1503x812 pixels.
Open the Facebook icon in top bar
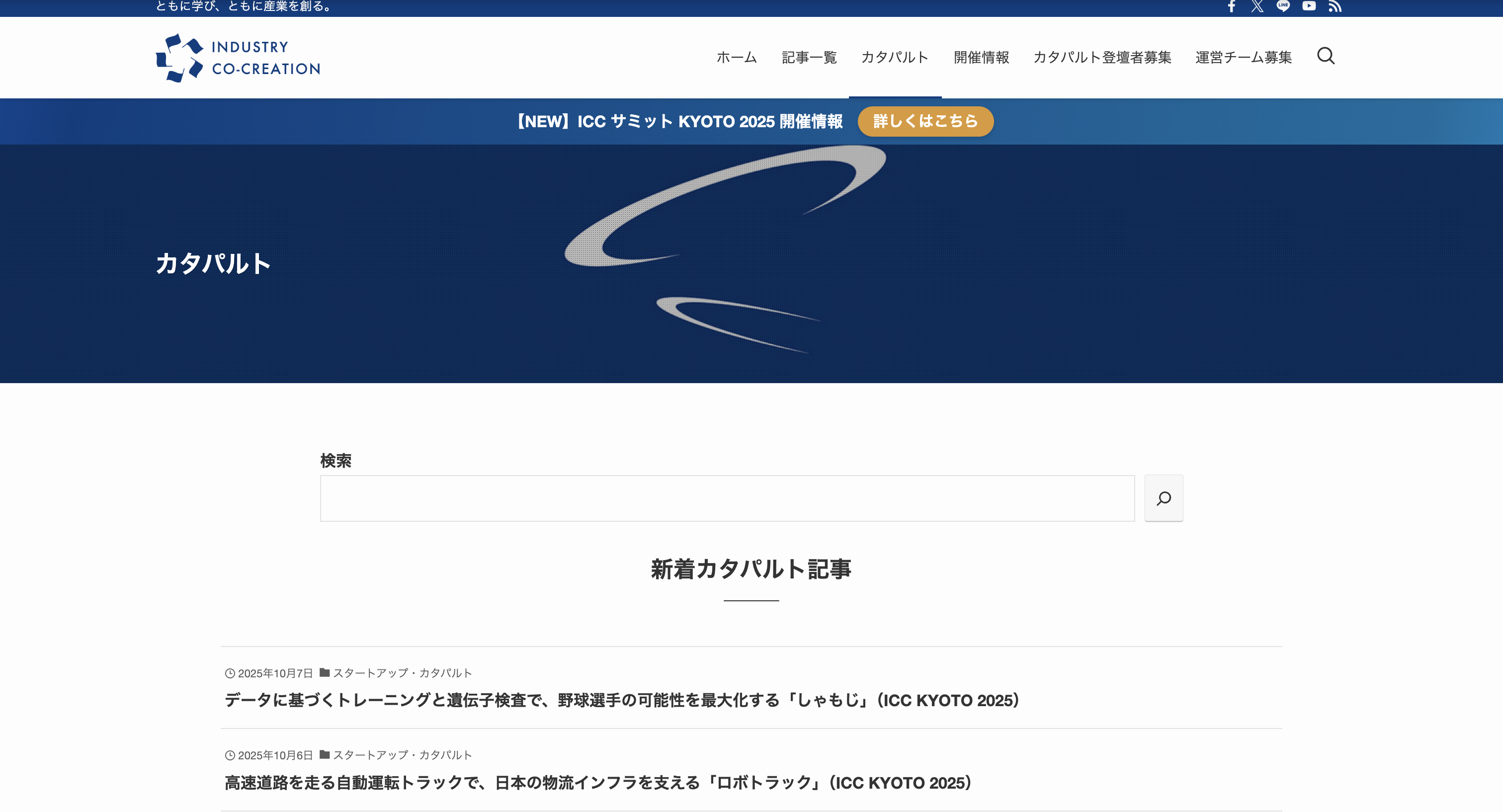(1232, 6)
